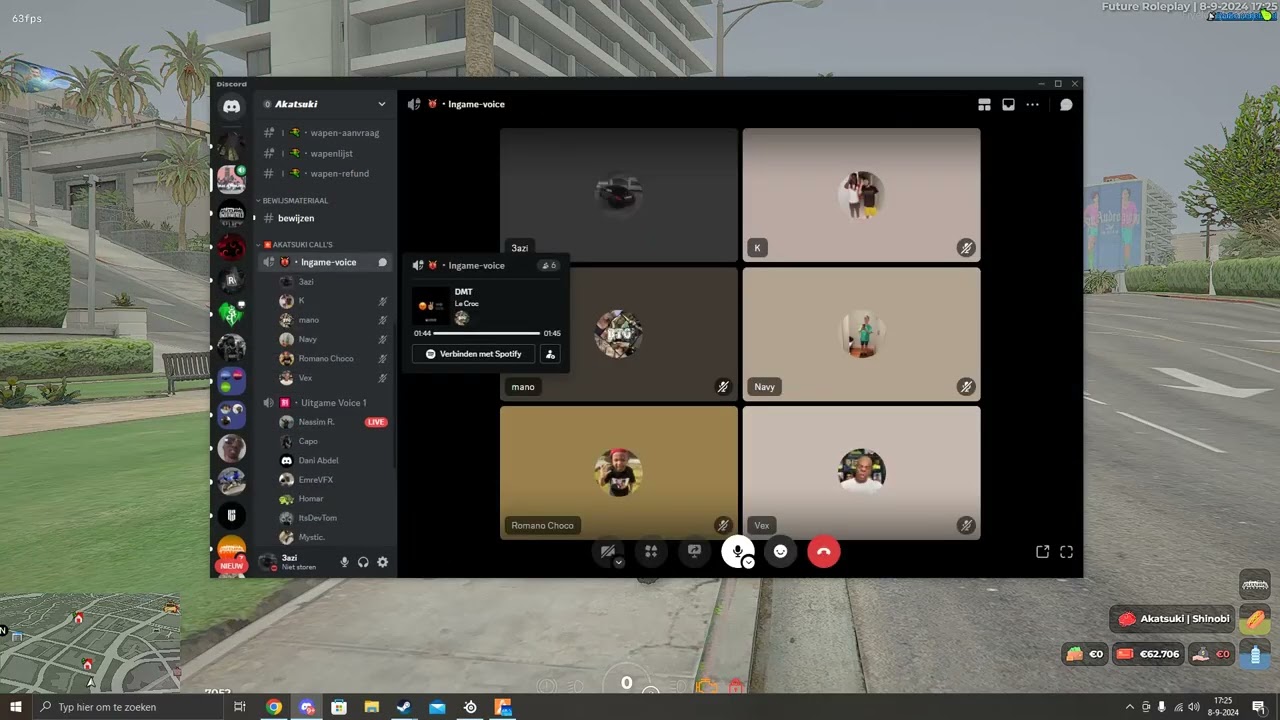Toggle headphones deafen in user panel
Screen dimensions: 1280x720
tap(363, 562)
